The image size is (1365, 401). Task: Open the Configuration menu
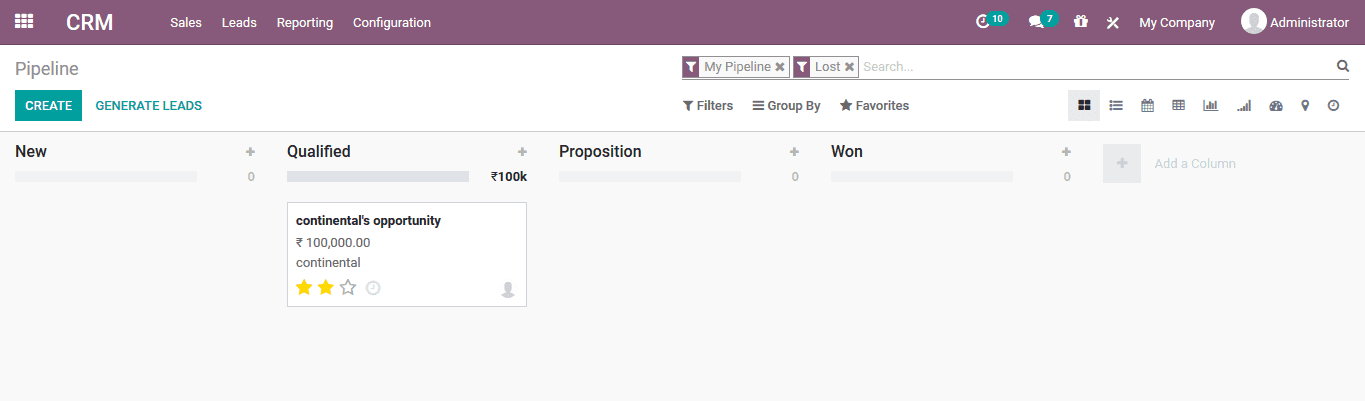[x=392, y=22]
